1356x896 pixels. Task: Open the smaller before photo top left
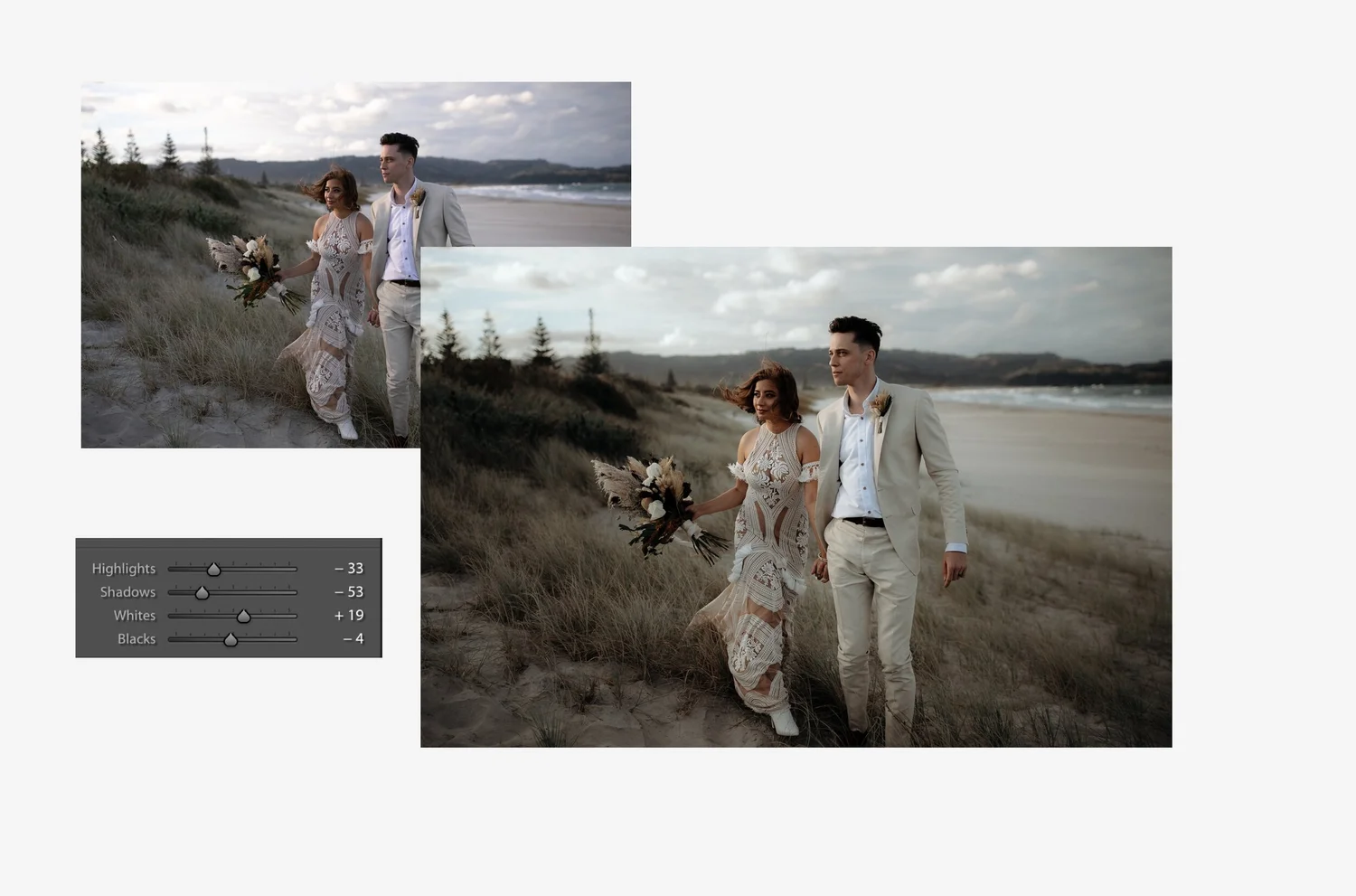(x=226, y=226)
